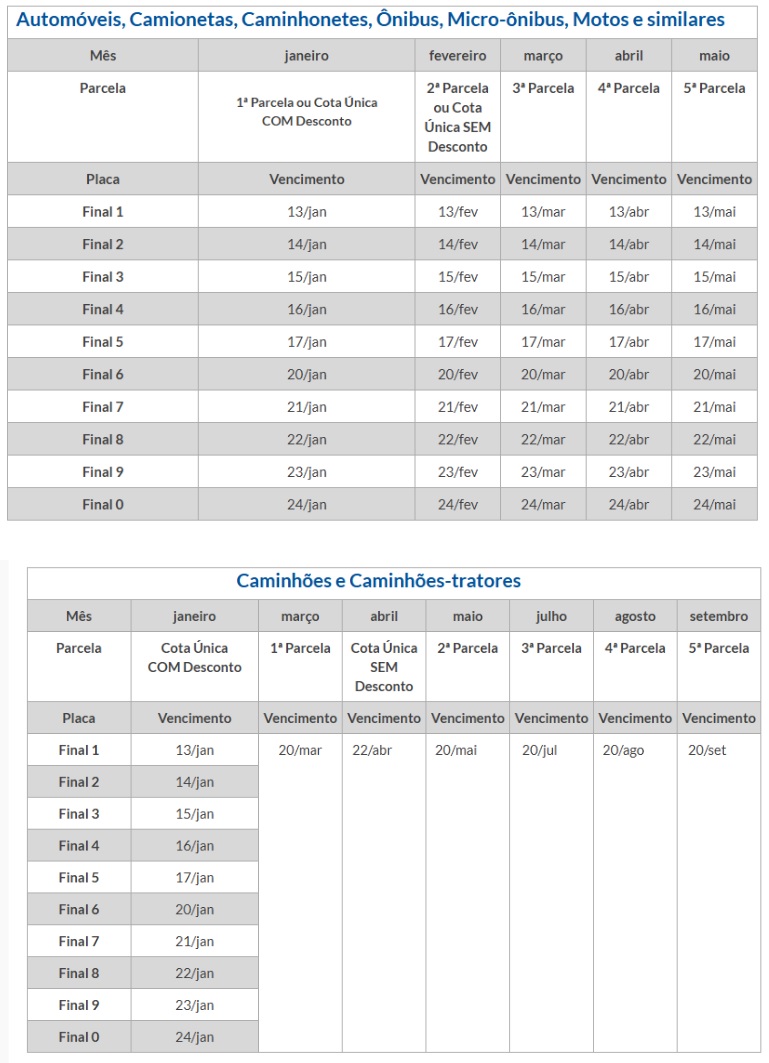Click the "20/set" due date cell
This screenshot has width=769, height=1063.
coord(718,750)
